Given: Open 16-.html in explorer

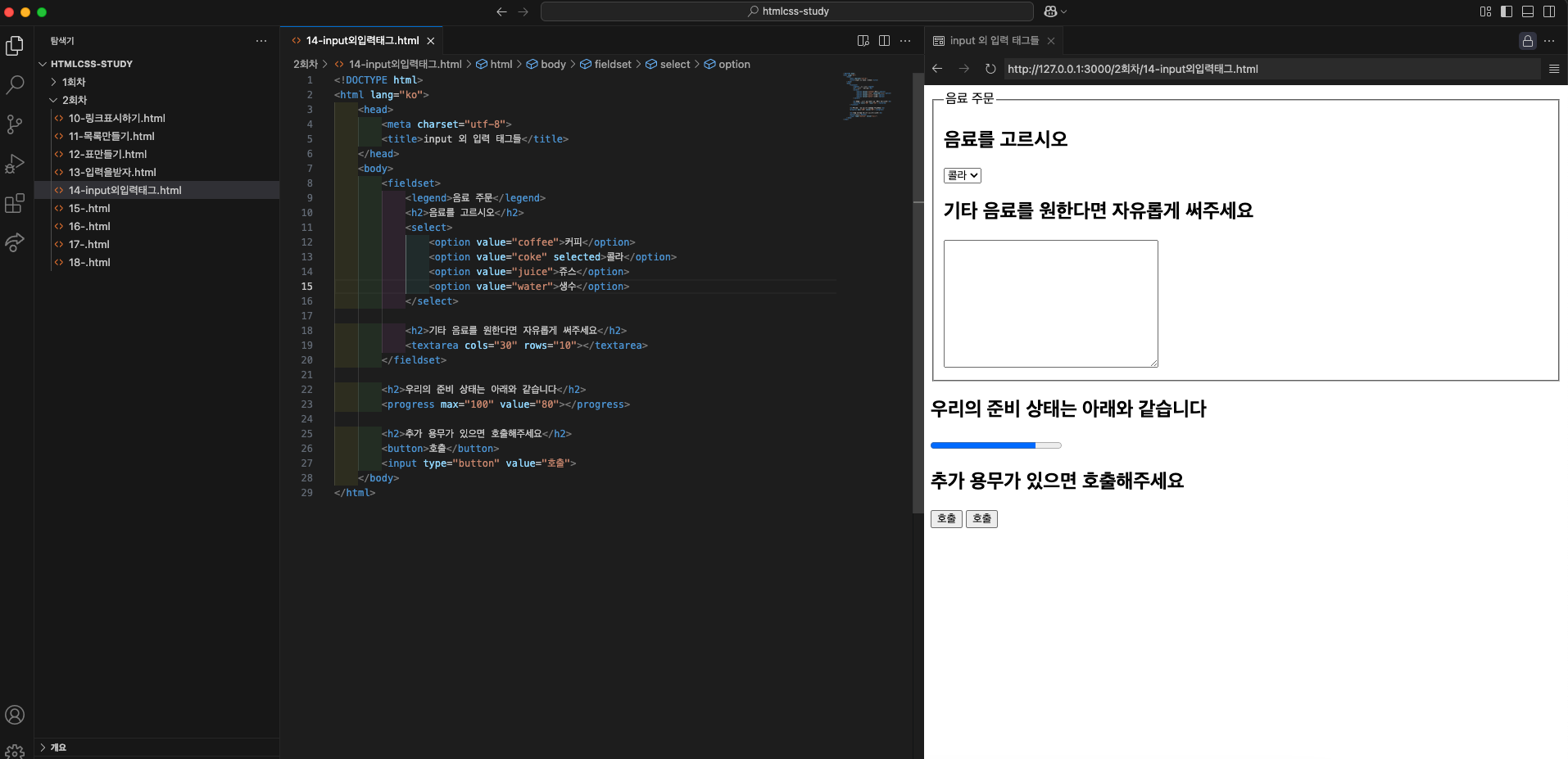Looking at the screenshot, I should [156, 226].
